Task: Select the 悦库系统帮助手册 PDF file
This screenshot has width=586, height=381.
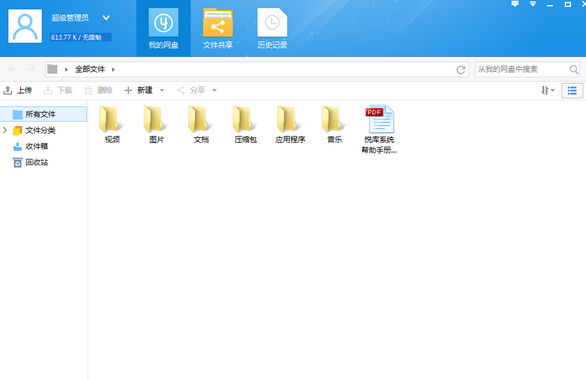Action: point(379,129)
